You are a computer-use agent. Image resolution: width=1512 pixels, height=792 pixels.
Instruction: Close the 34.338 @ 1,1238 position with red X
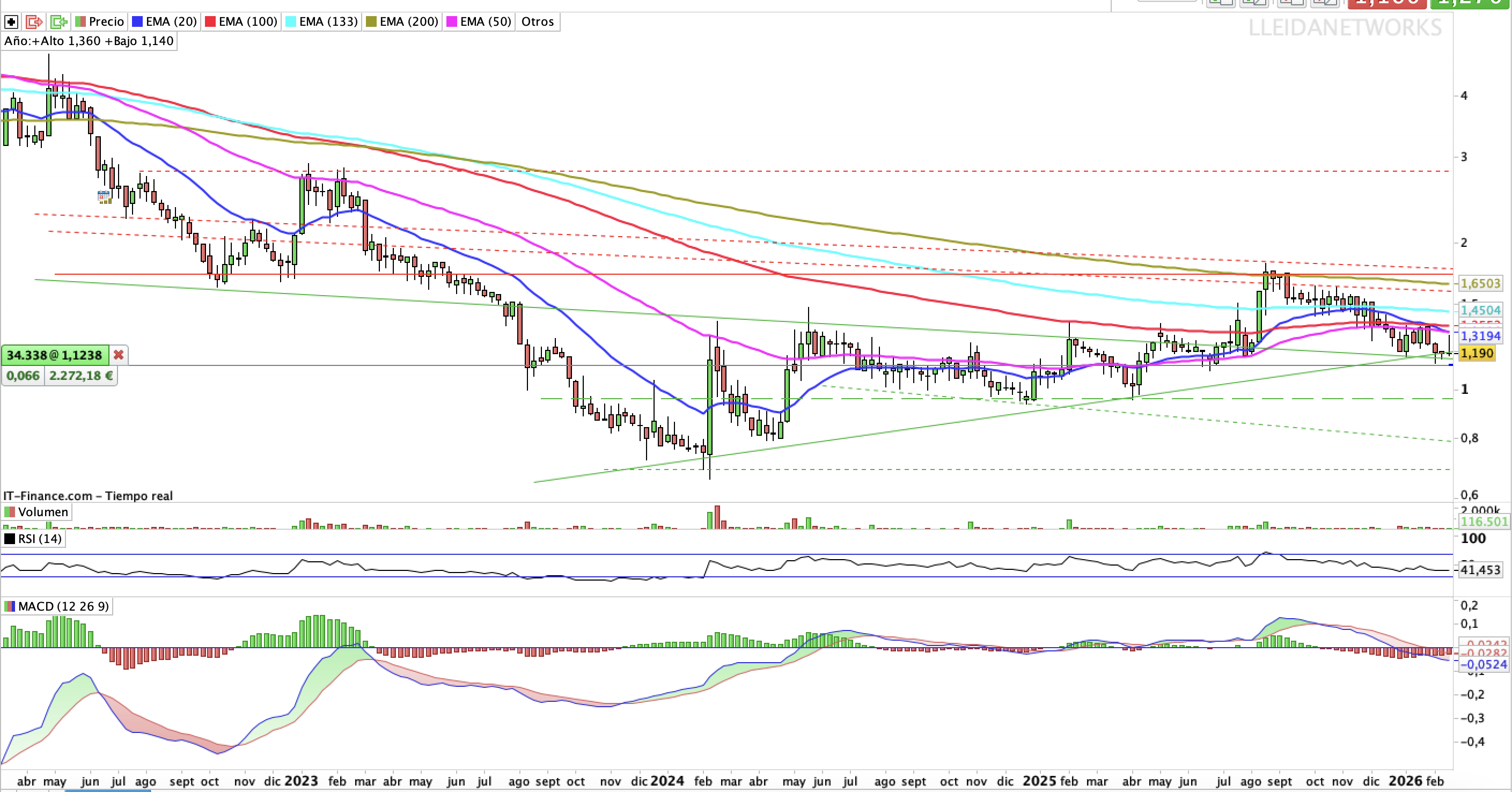click(118, 355)
